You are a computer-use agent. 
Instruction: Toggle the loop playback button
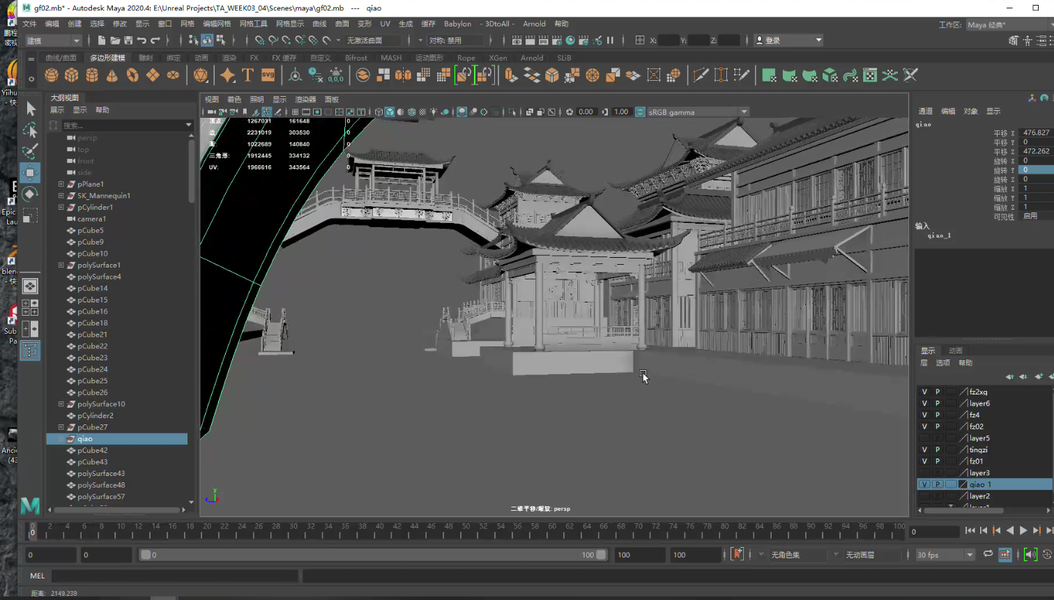point(987,554)
